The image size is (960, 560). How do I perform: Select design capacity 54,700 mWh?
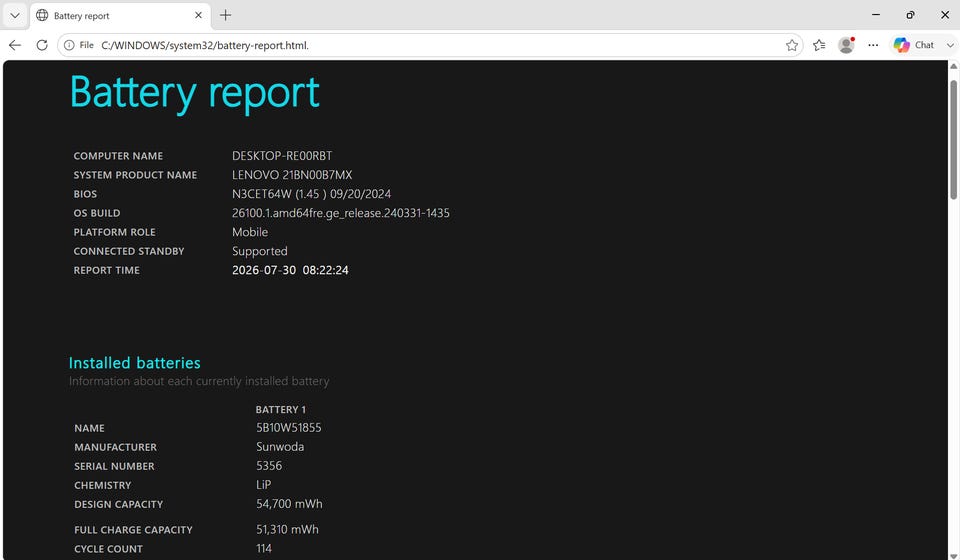click(x=289, y=504)
